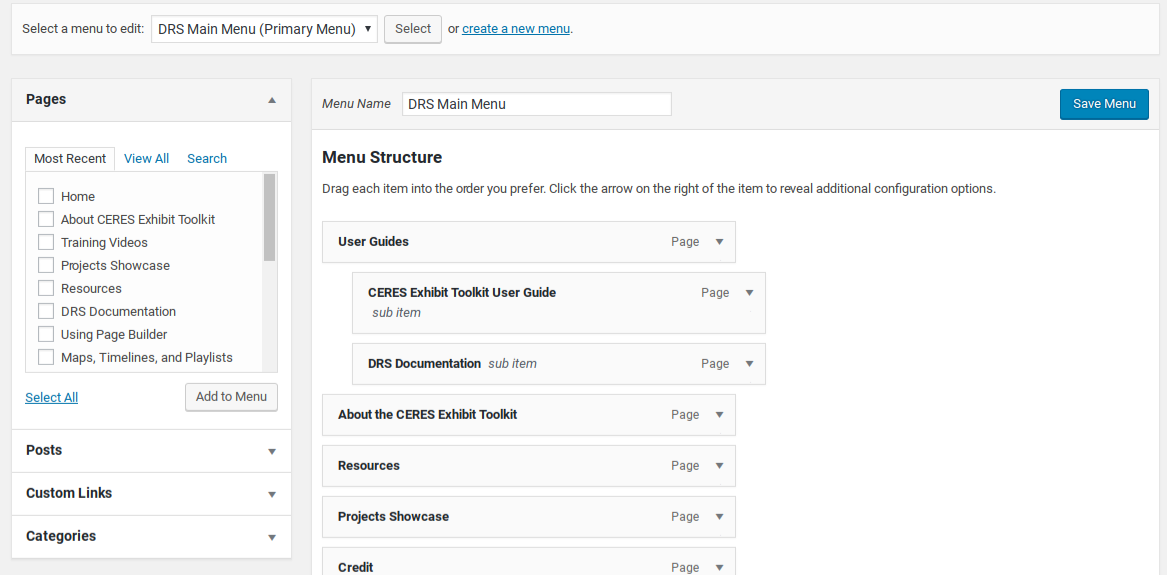Tick the Resources page checkbox
The width and height of the screenshot is (1167, 575).
pos(46,289)
